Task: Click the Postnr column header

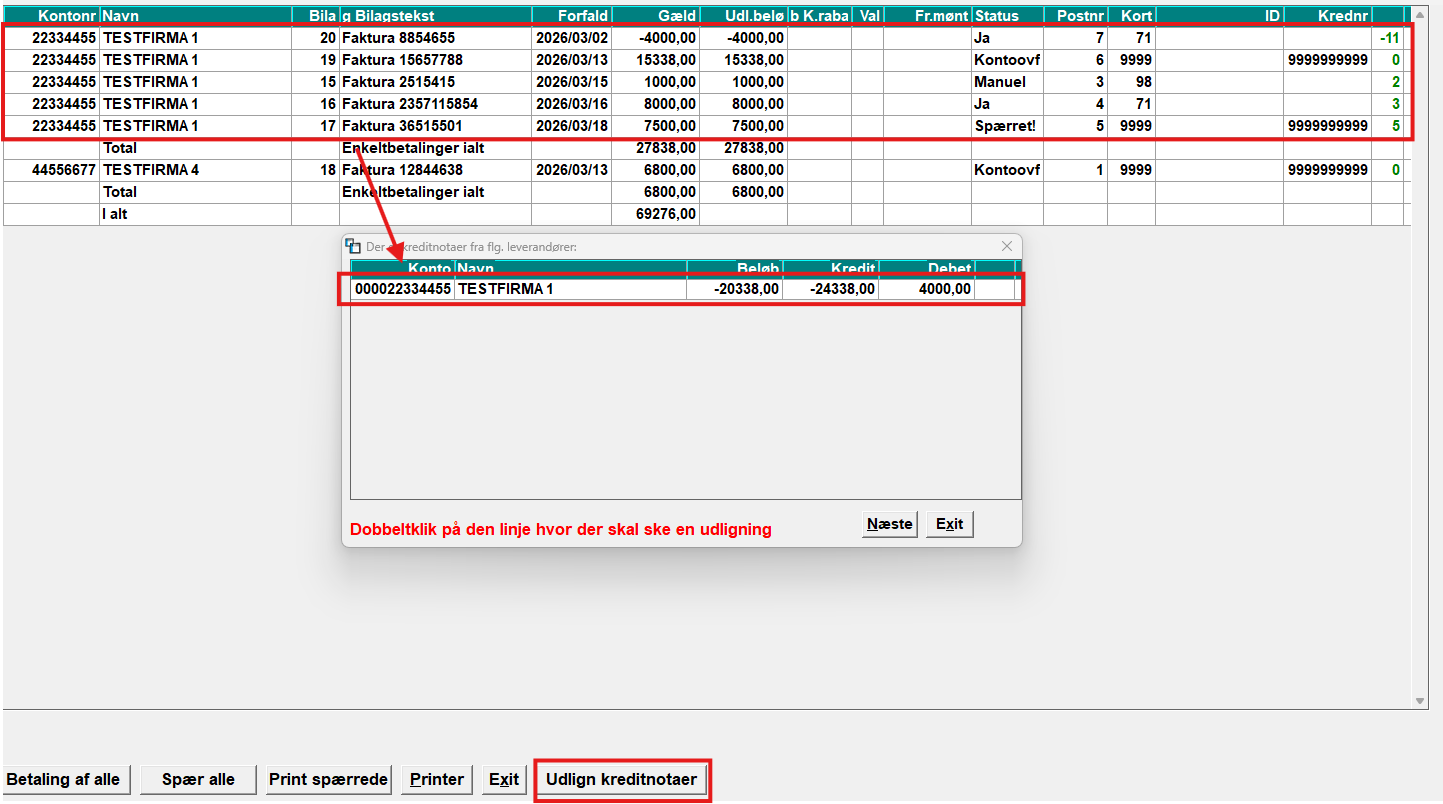Action: 1075,16
